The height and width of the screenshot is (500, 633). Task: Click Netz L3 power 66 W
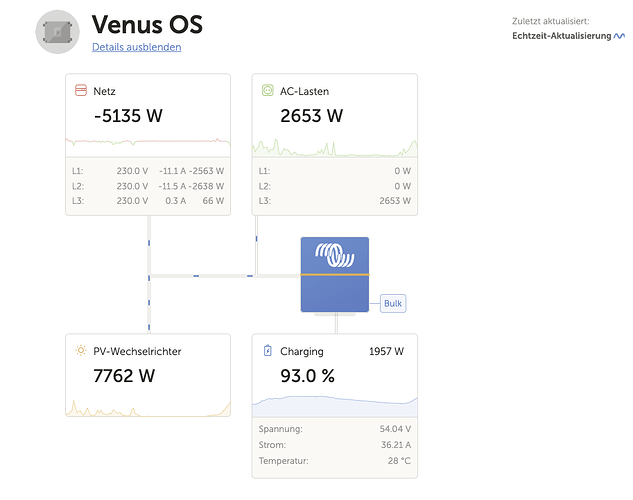coord(213,201)
